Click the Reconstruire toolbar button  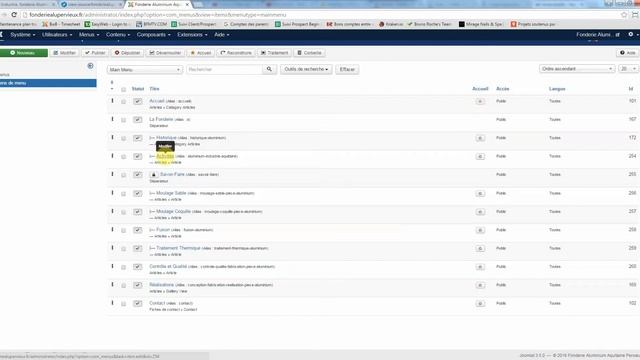236,53
